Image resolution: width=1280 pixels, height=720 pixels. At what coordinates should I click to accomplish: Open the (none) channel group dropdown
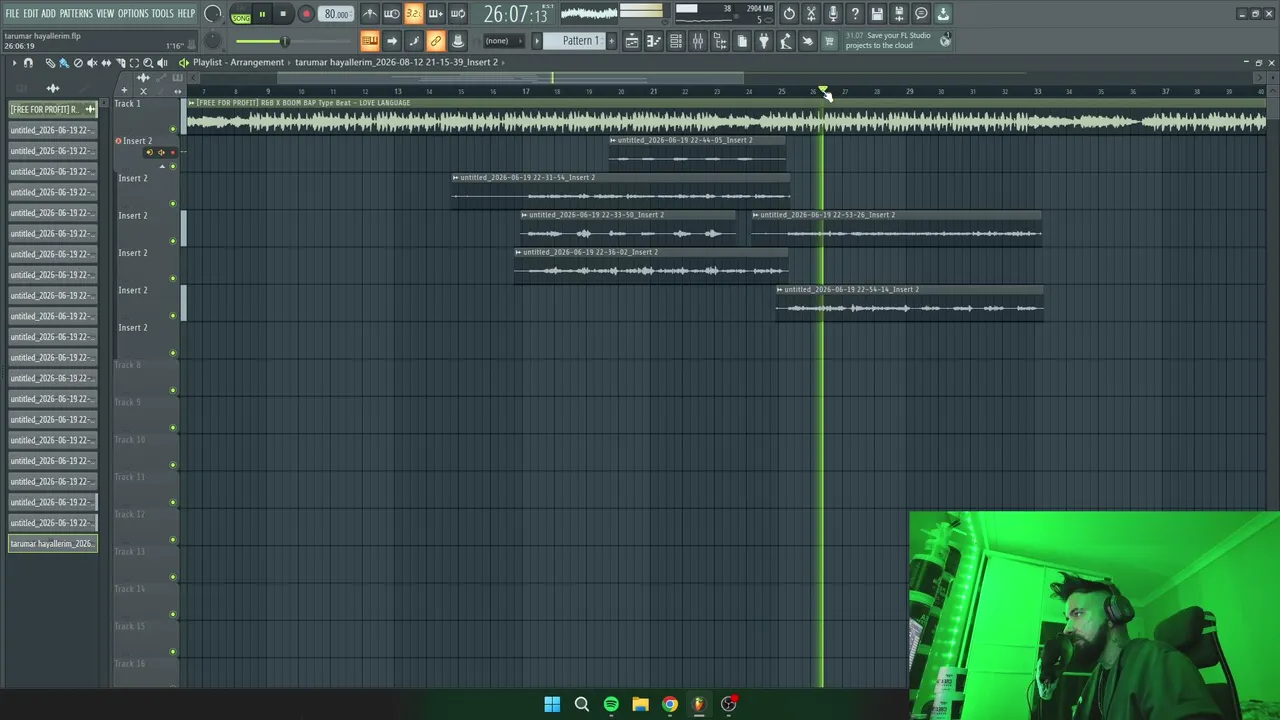[503, 41]
